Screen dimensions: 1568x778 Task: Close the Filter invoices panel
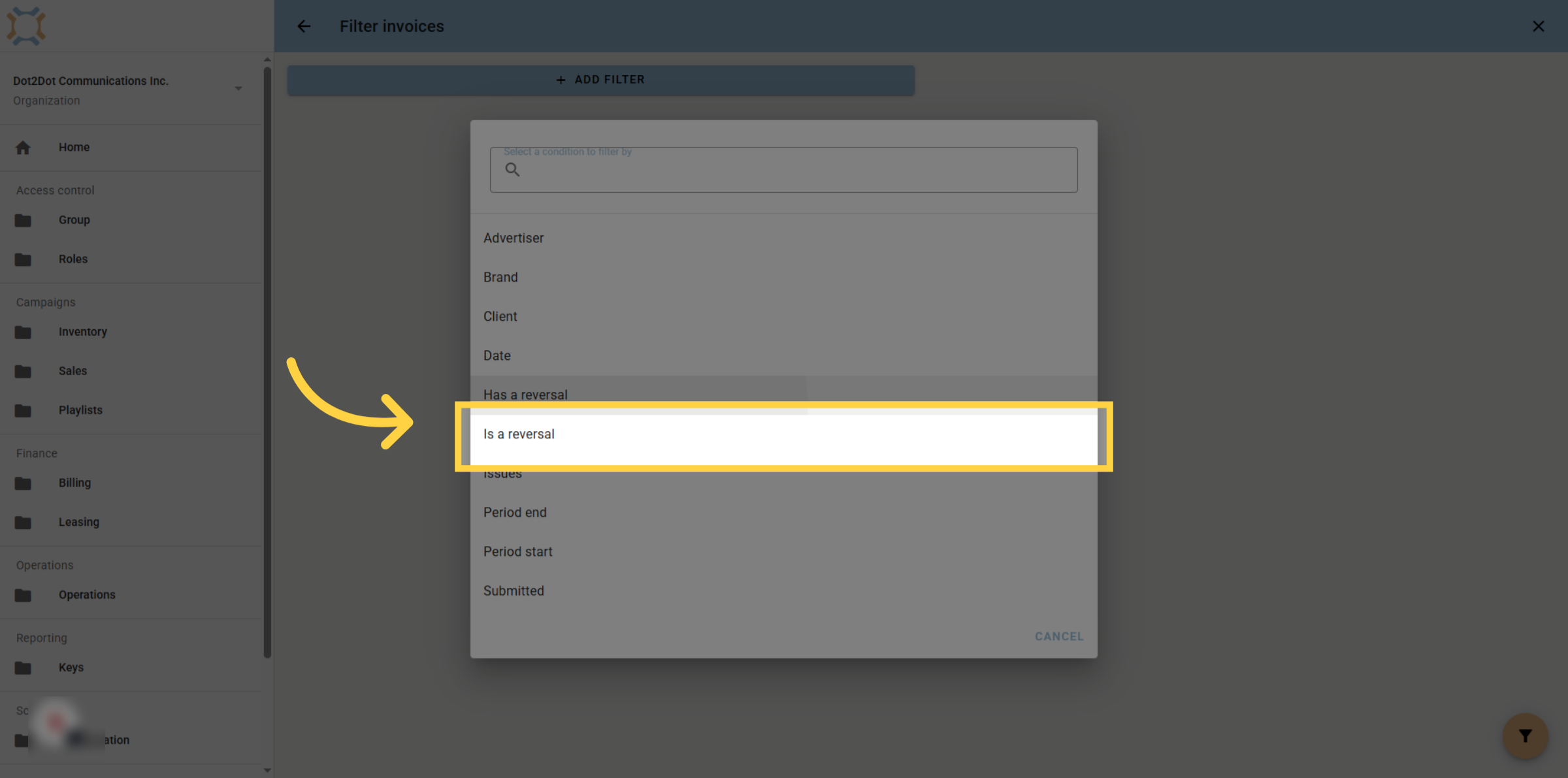pos(1538,26)
